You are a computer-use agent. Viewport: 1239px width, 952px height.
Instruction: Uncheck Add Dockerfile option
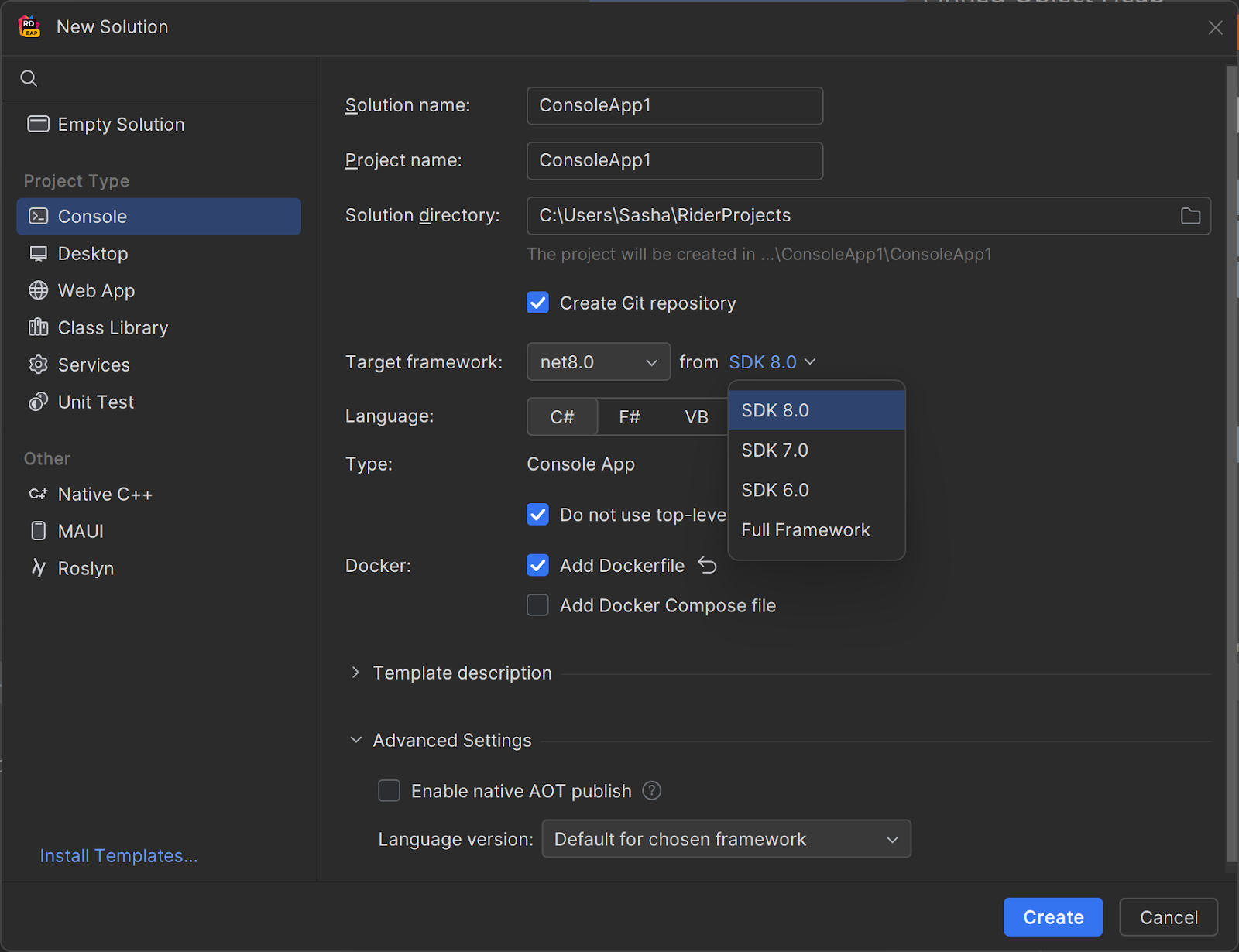pyautogui.click(x=537, y=566)
